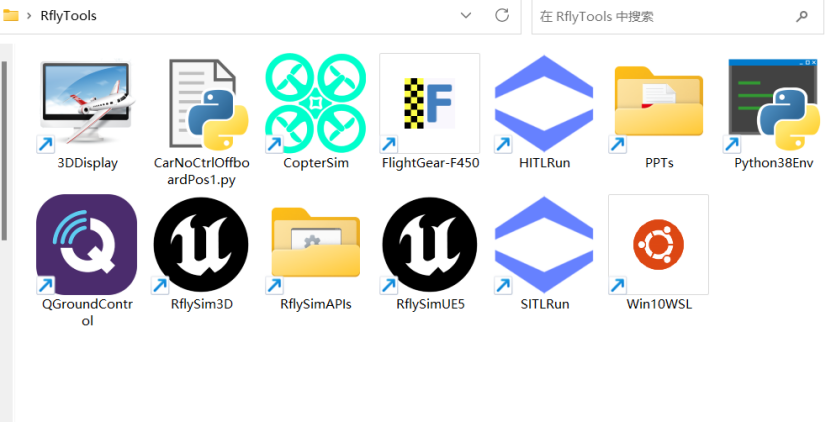
Task: Select the Python38Env shortcut icon
Action: (773, 104)
